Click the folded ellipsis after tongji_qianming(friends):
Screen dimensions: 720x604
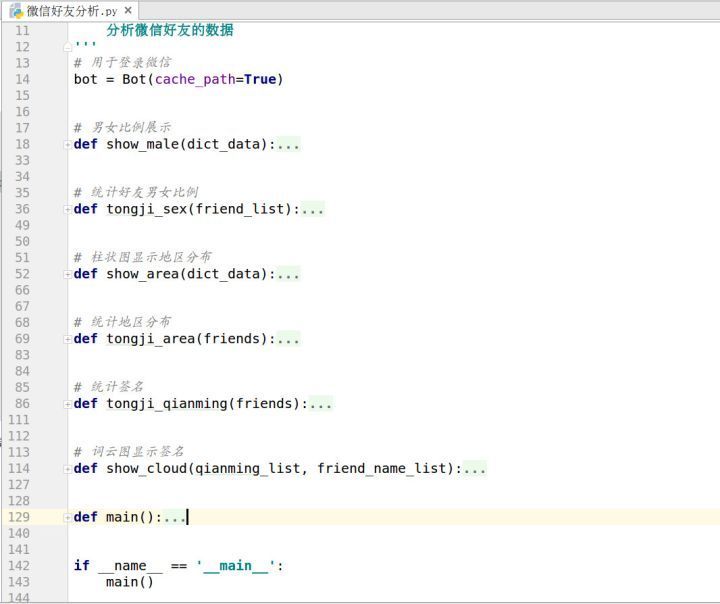[321, 404]
